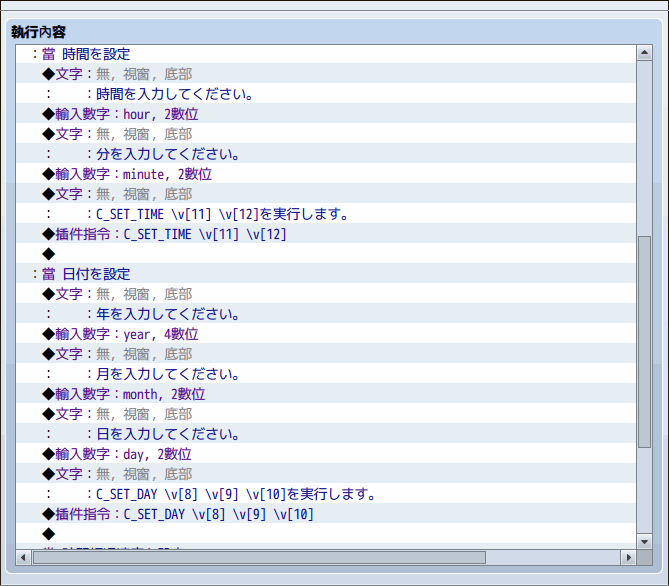Select the line '年を入力してください。'
The height and width of the screenshot is (586, 669).
tap(326, 314)
